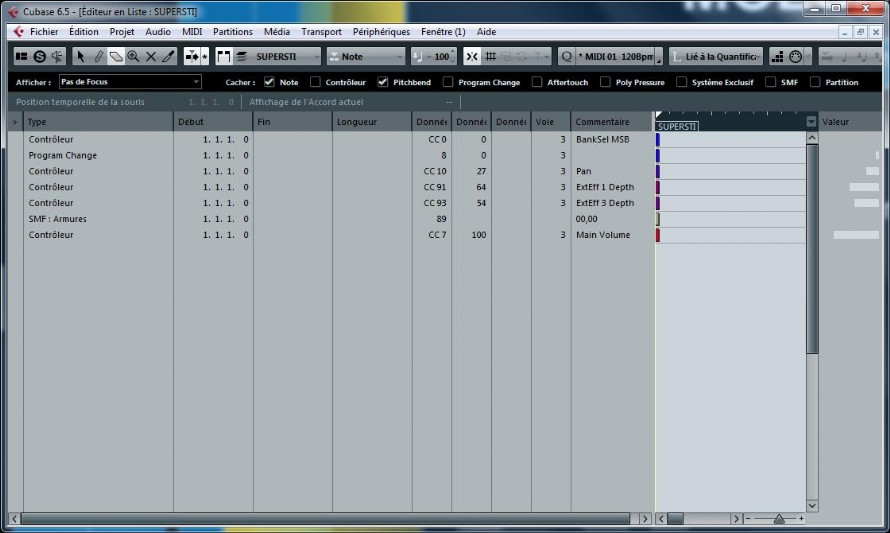Toggle the MIDI Input connector icon

(x=795, y=56)
